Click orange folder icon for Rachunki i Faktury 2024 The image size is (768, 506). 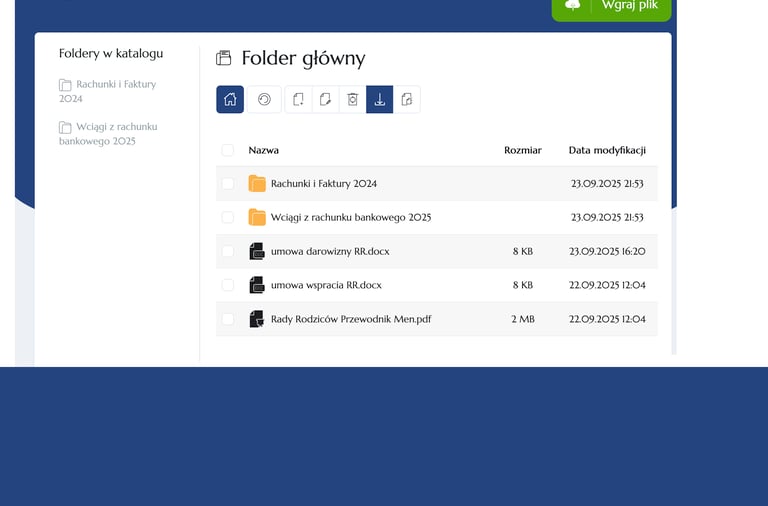(x=257, y=183)
